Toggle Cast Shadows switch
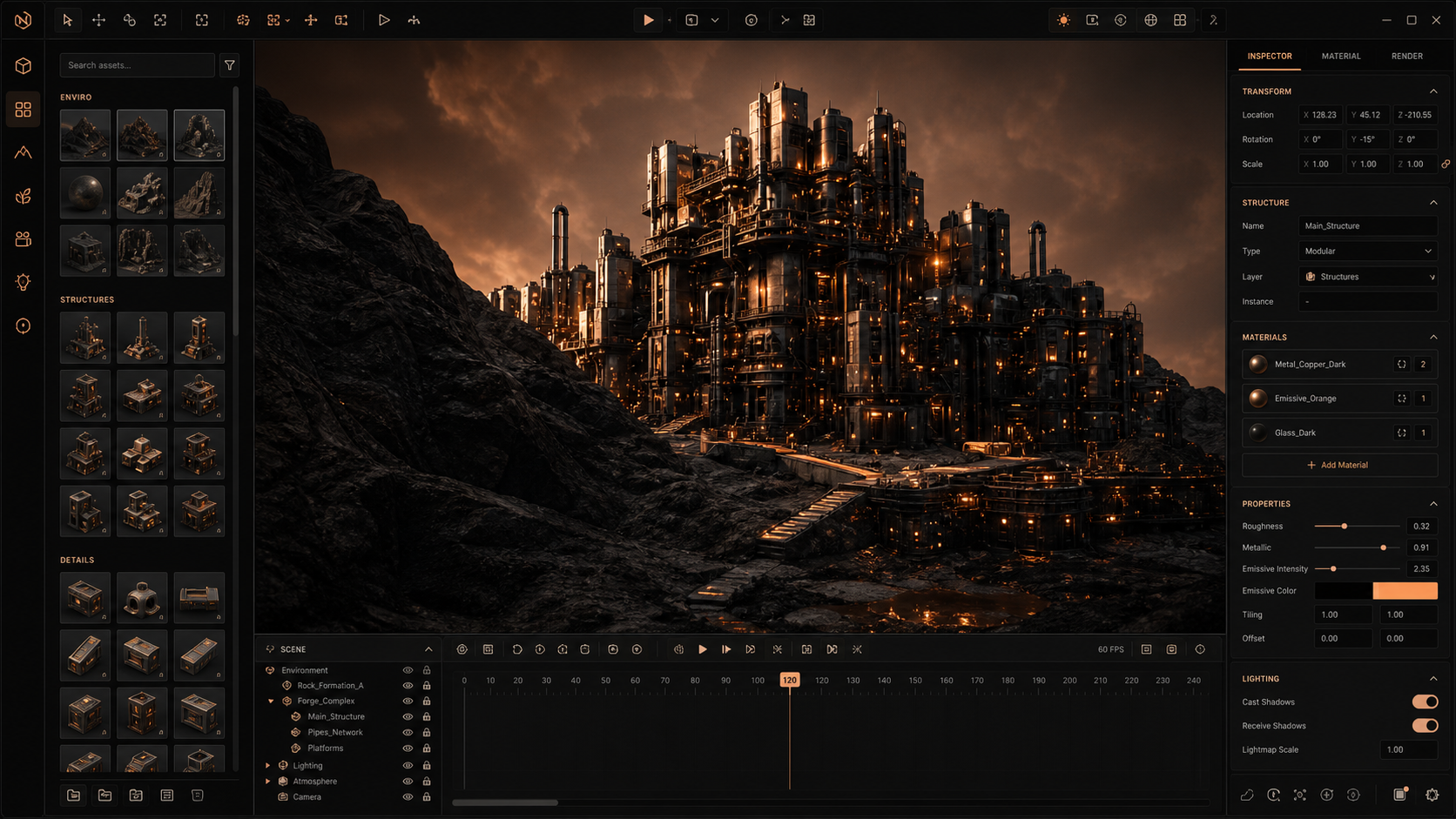Viewport: 1456px width, 819px height. 1425,702
